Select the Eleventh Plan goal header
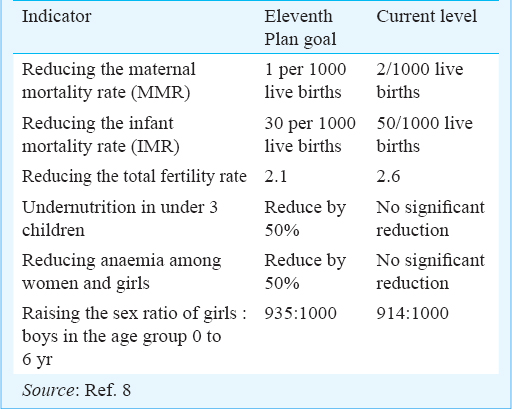This screenshot has height=409, width=512. point(300,28)
